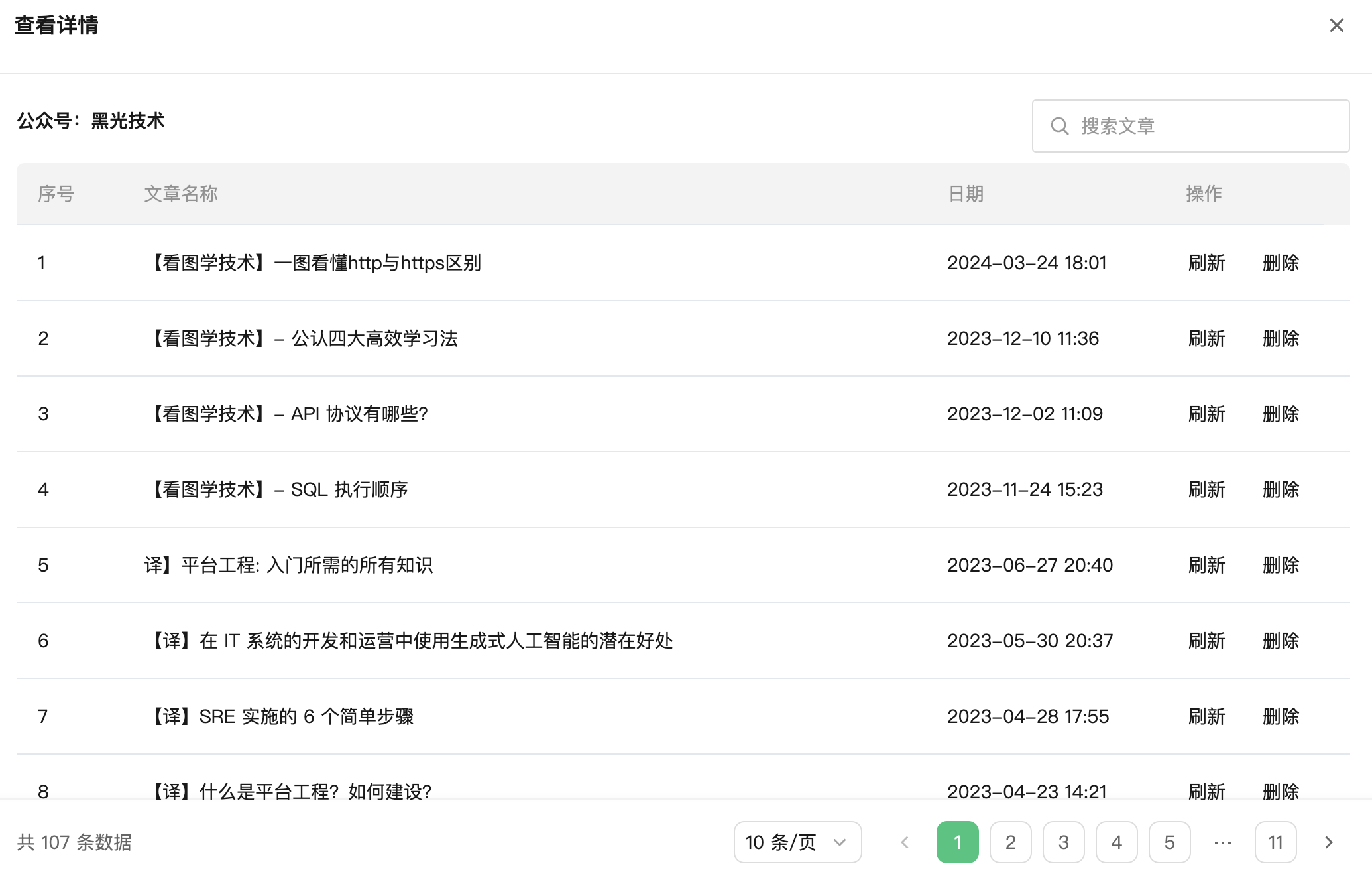1372x882 pixels.
Task: Click the 公众号: 黑光技术 label
Action: [91, 121]
